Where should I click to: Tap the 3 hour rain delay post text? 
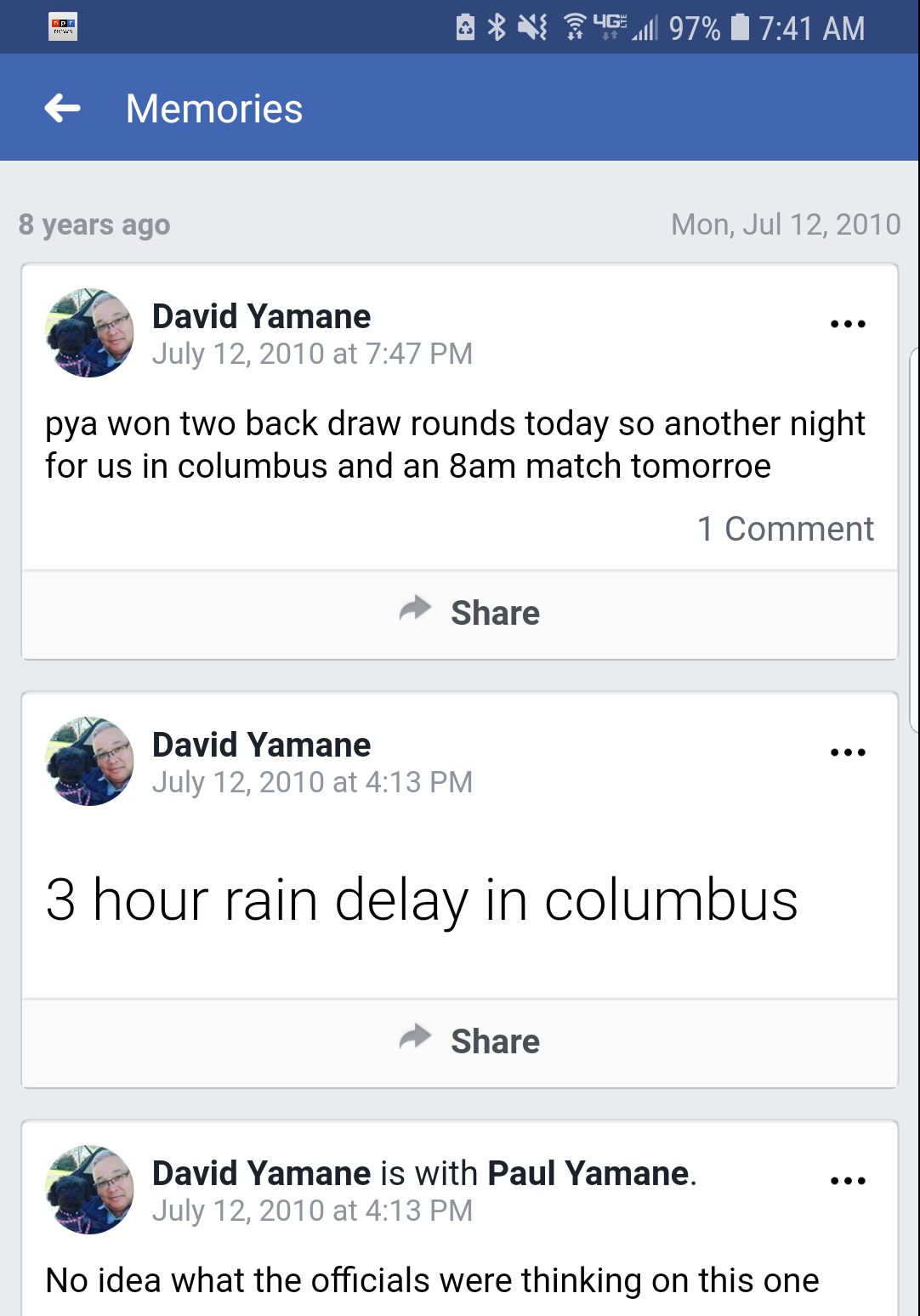(422, 899)
